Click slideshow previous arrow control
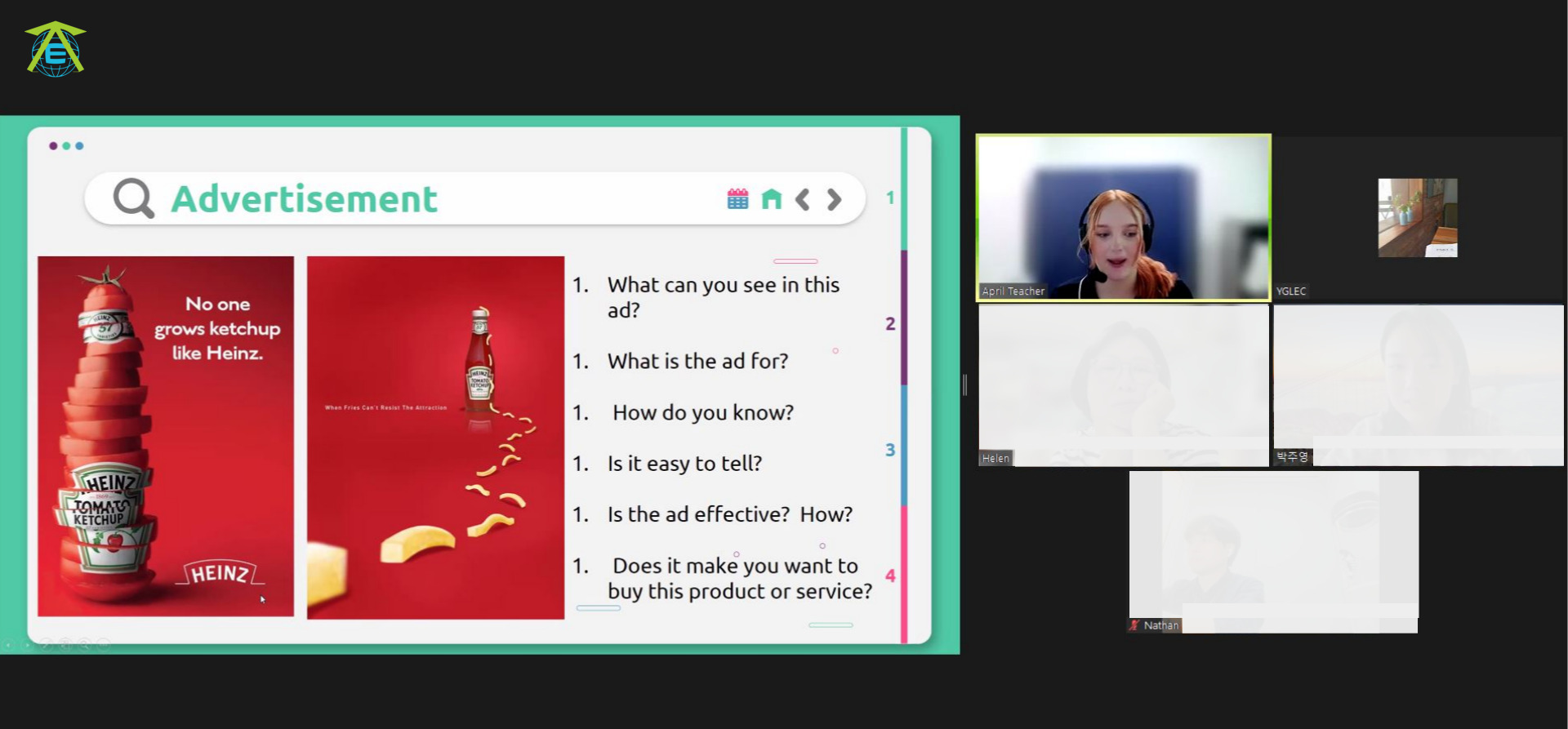The height and width of the screenshot is (729, 1568). click(x=8, y=645)
